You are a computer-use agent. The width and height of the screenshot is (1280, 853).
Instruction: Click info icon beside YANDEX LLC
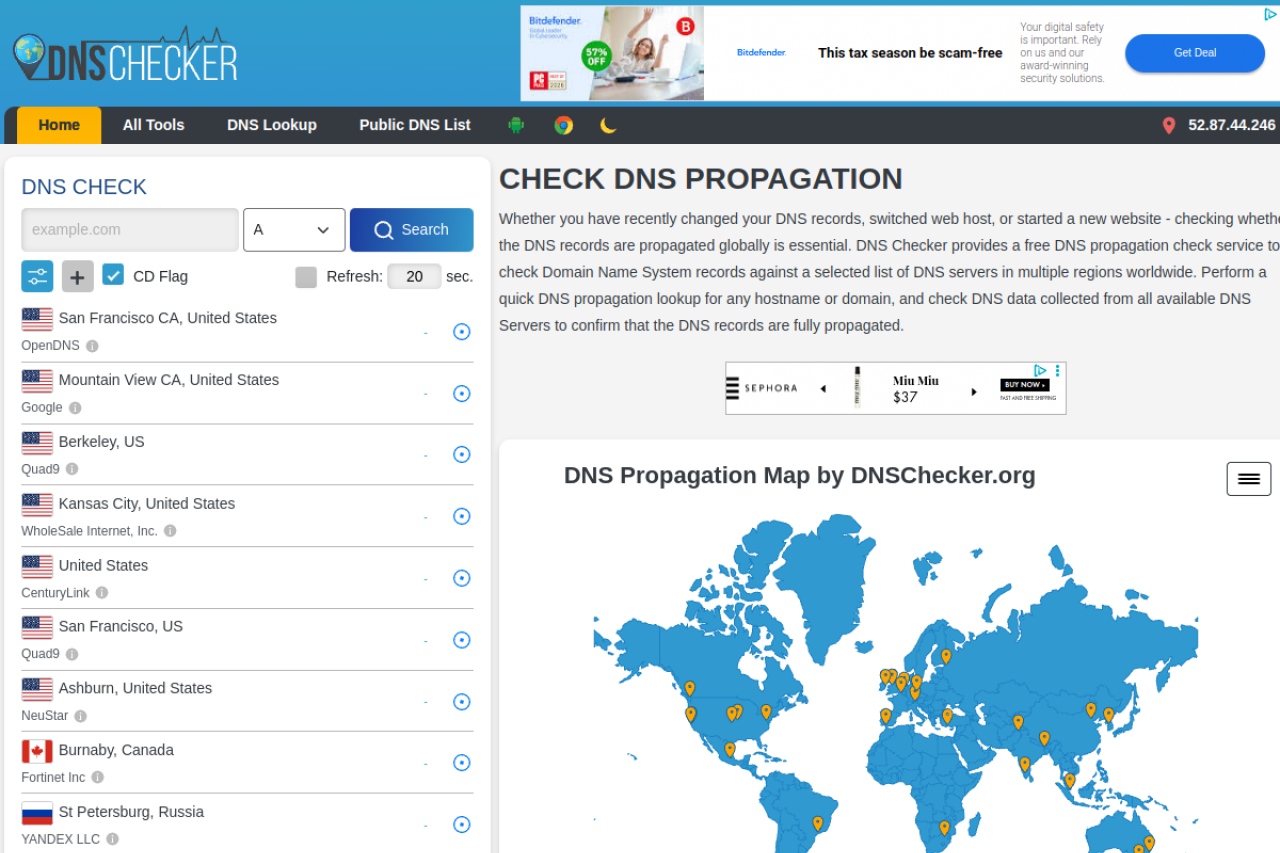pyautogui.click(x=113, y=839)
